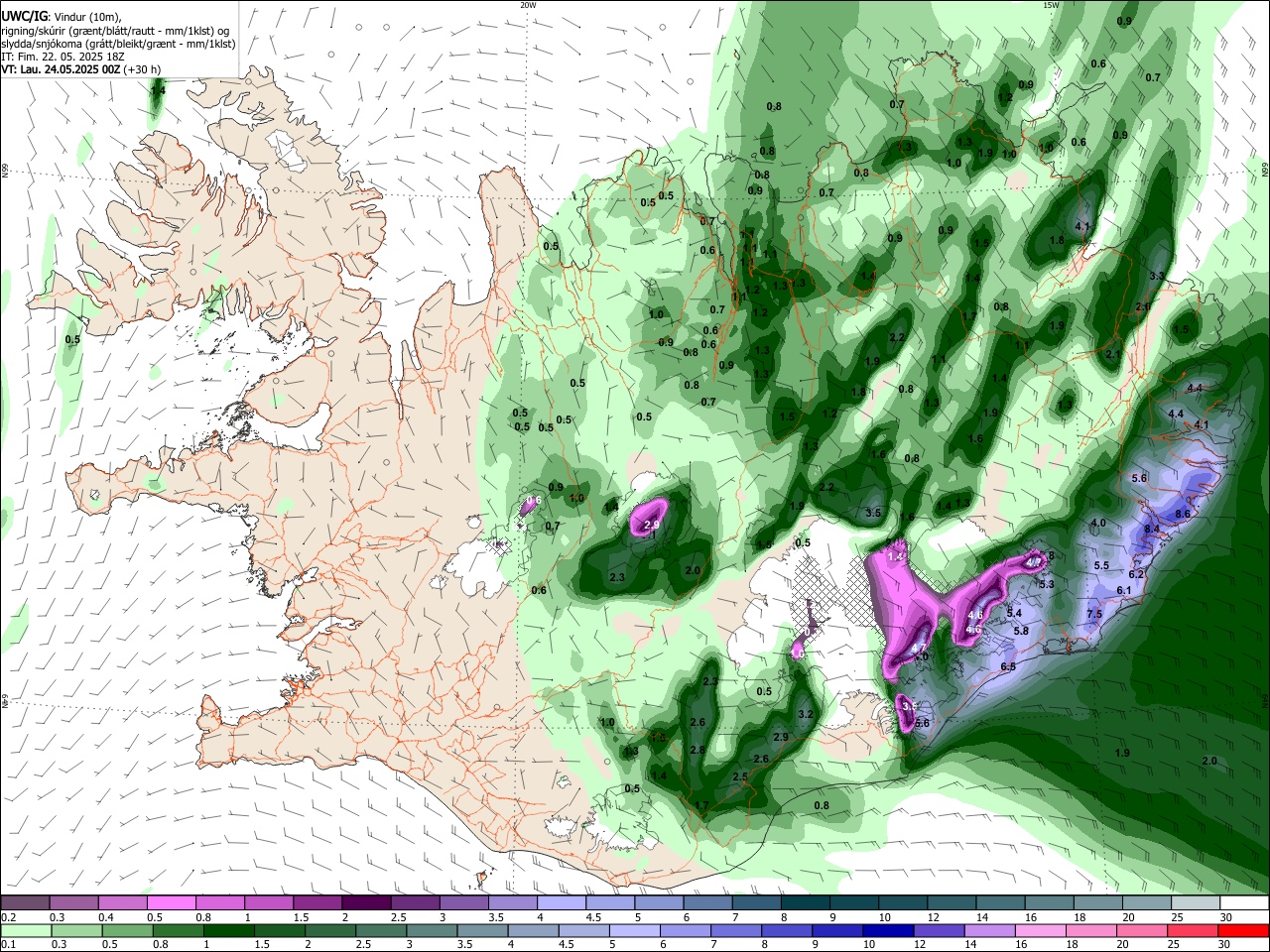Click the palest green swatch above the 0.1 label

tap(26, 930)
